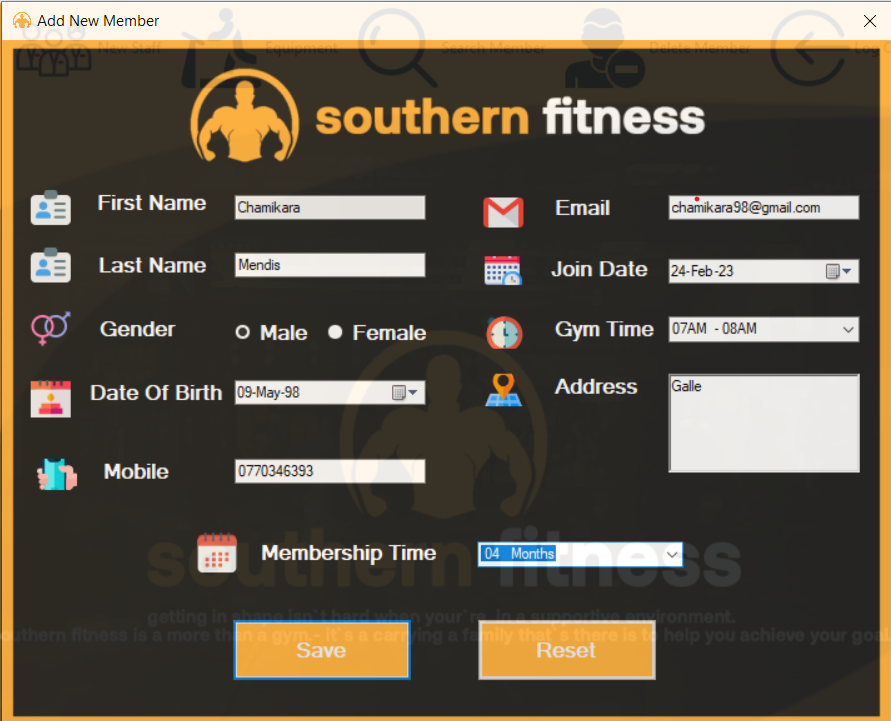This screenshot has height=721, width=891.
Task: Click the Membership Time calendar icon
Action: click(x=217, y=553)
